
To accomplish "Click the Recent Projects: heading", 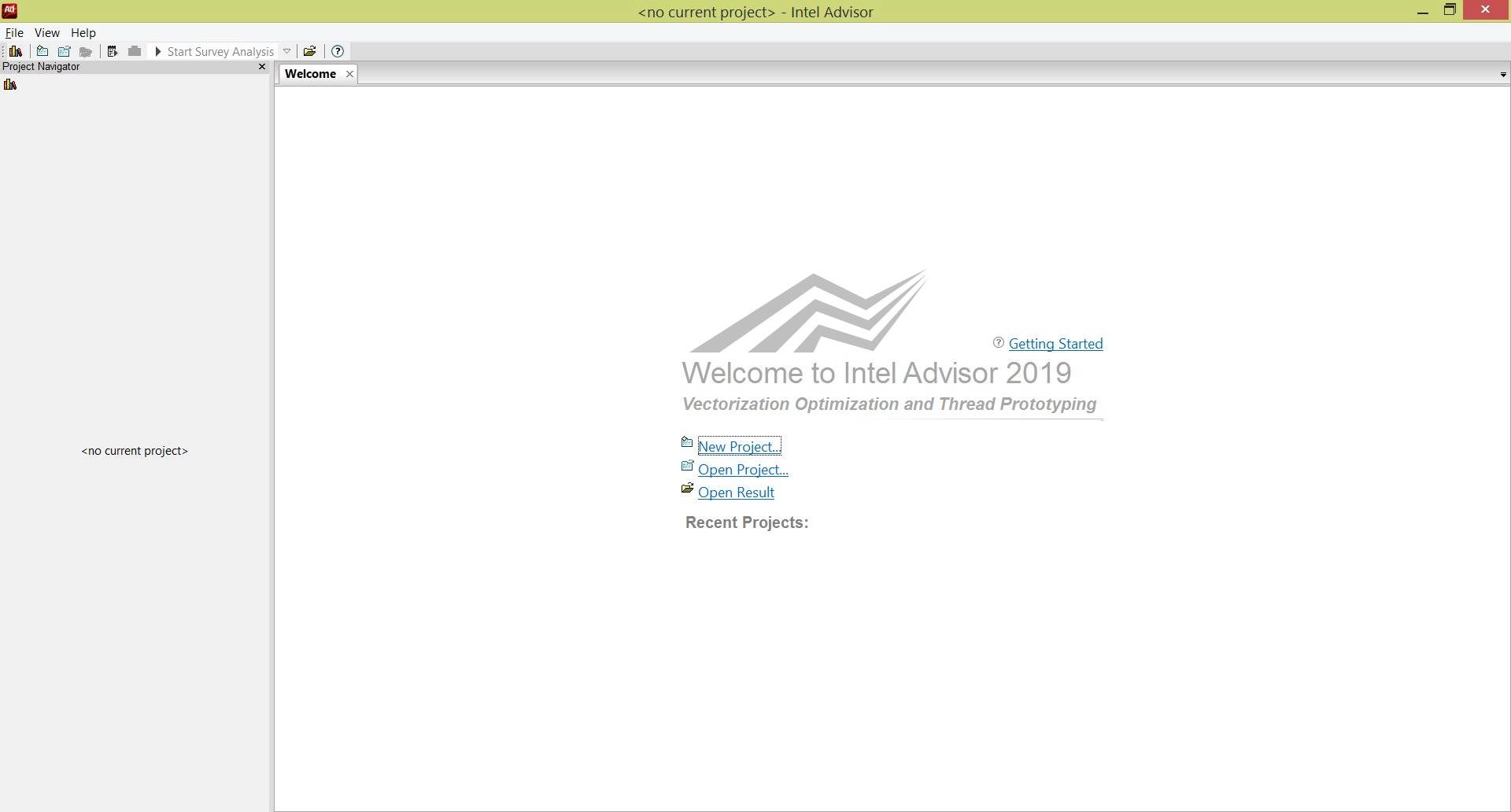I will tap(747, 522).
